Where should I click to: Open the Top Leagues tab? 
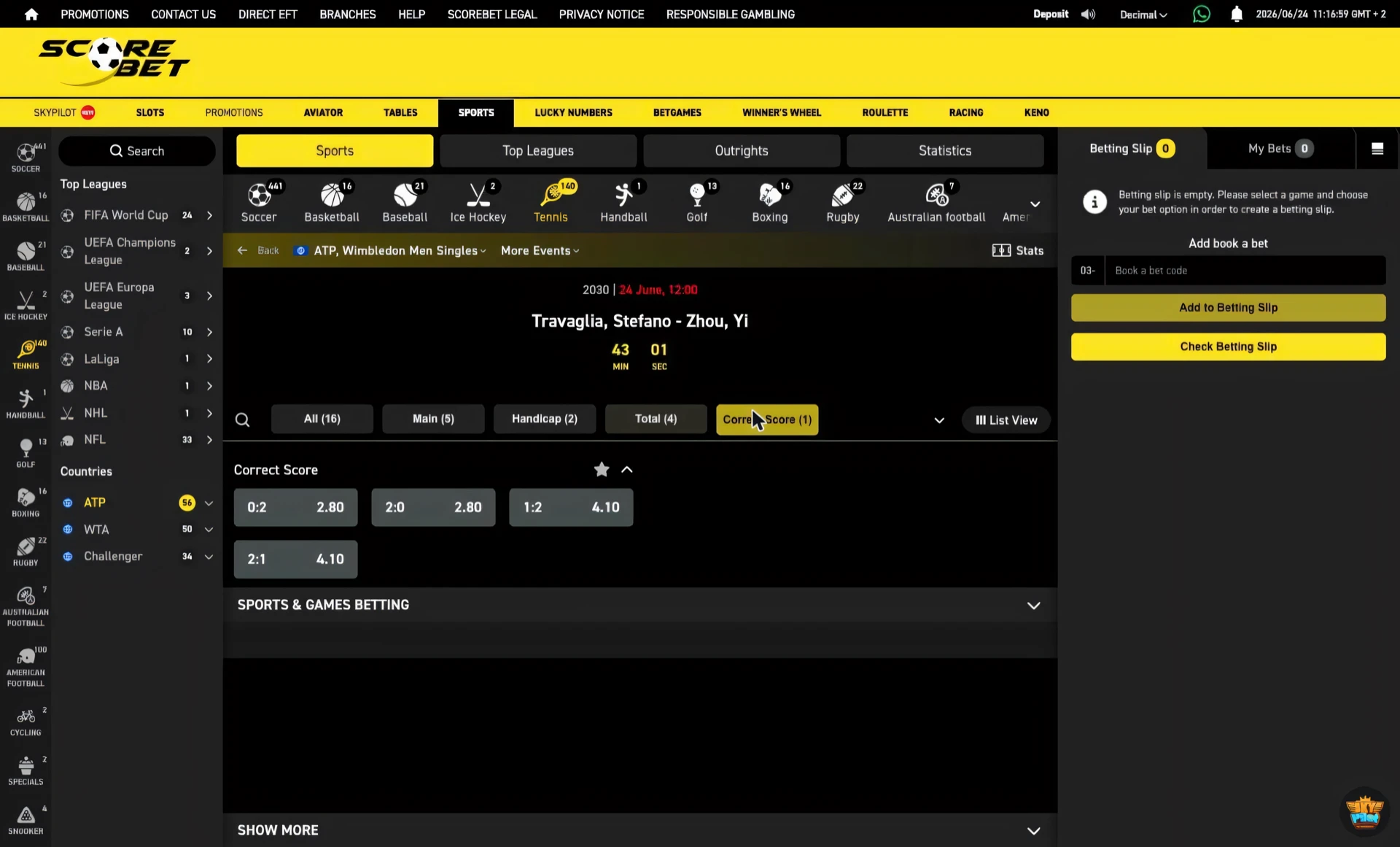tap(538, 151)
